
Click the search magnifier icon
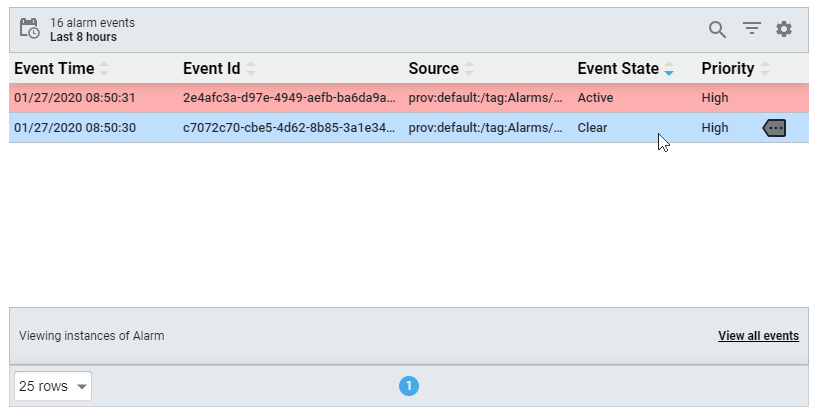point(717,30)
